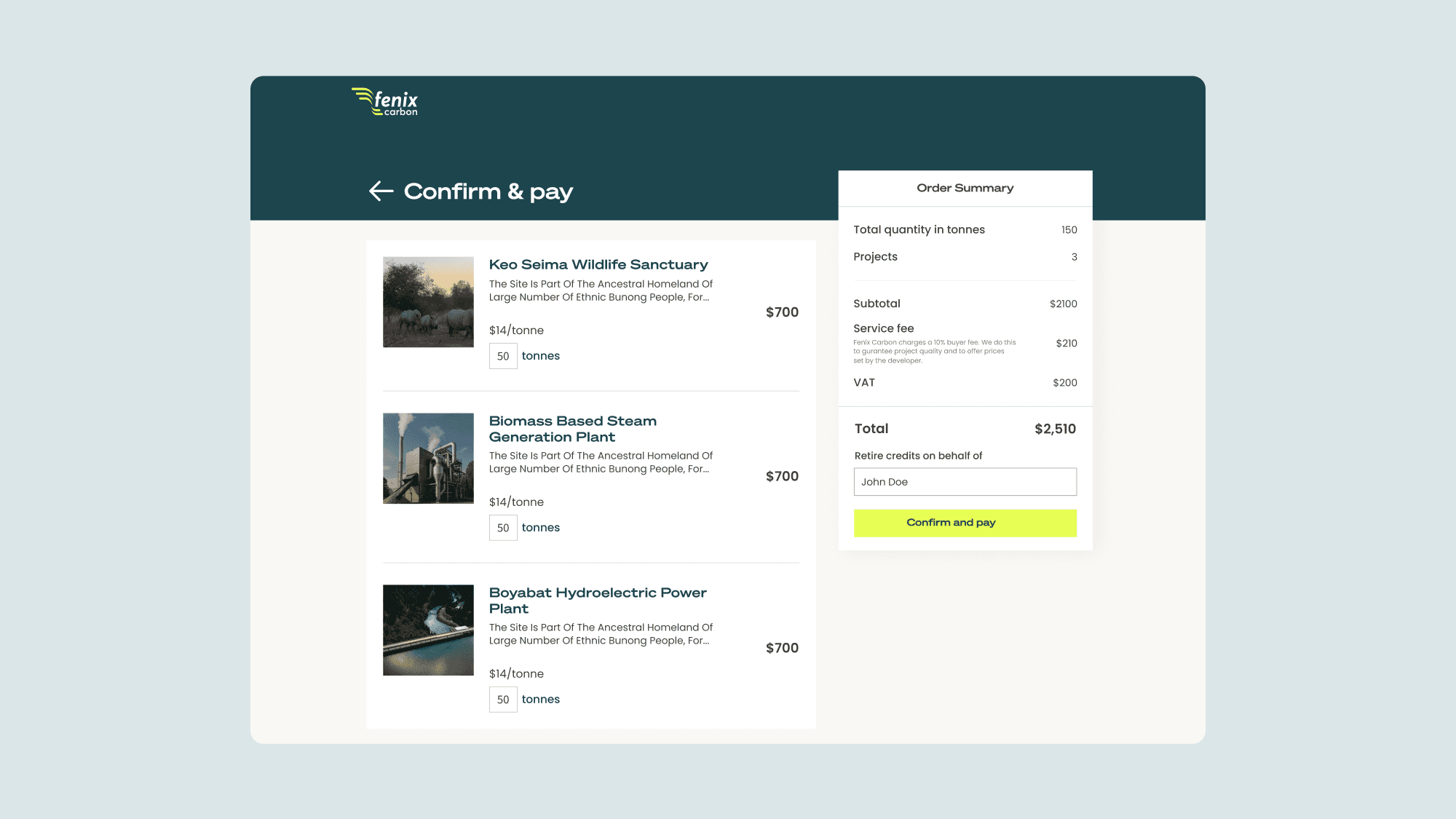
Task: Click the Biomass plant tonnes quantity field
Action: (503, 528)
